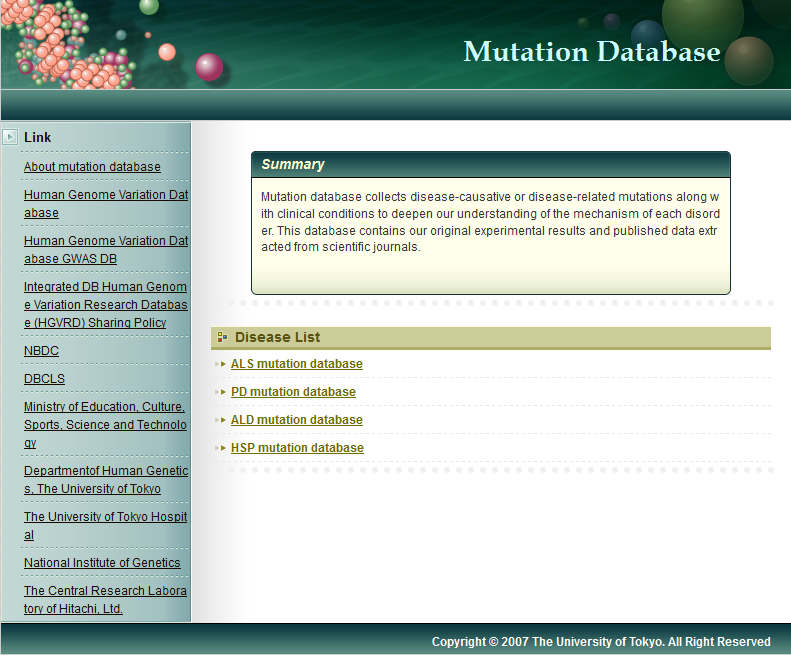Viewport: 791px width, 655px height.
Task: Click arrow bullet before ALS mutation database
Action: [x=221, y=364]
